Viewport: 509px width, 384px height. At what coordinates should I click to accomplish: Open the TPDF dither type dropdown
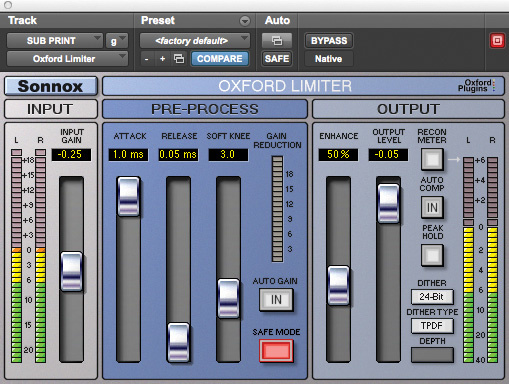click(x=432, y=326)
